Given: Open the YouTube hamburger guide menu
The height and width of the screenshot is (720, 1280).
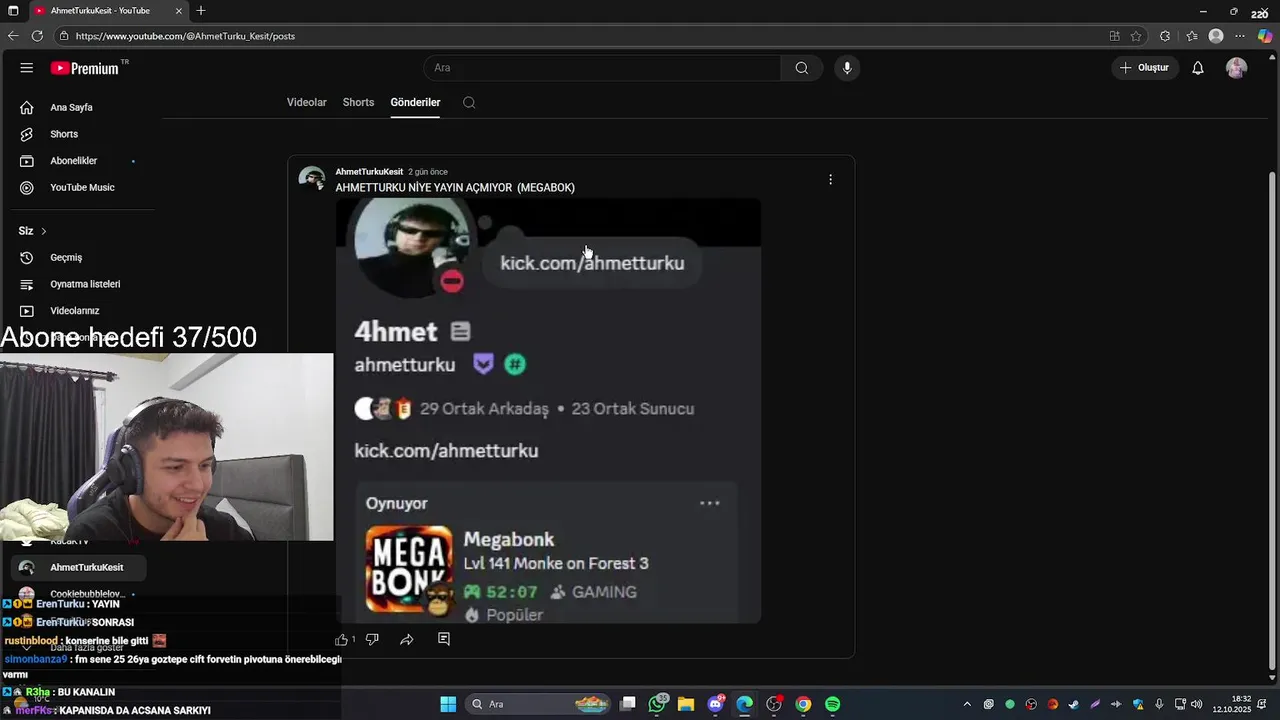Looking at the screenshot, I should coord(27,68).
